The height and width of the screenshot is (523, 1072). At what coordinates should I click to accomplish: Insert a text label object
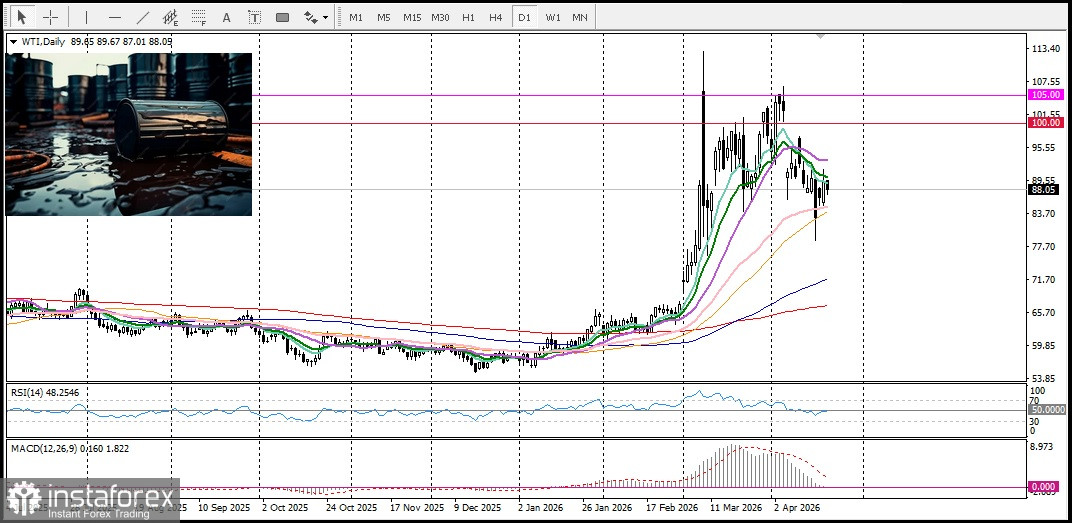coord(254,17)
